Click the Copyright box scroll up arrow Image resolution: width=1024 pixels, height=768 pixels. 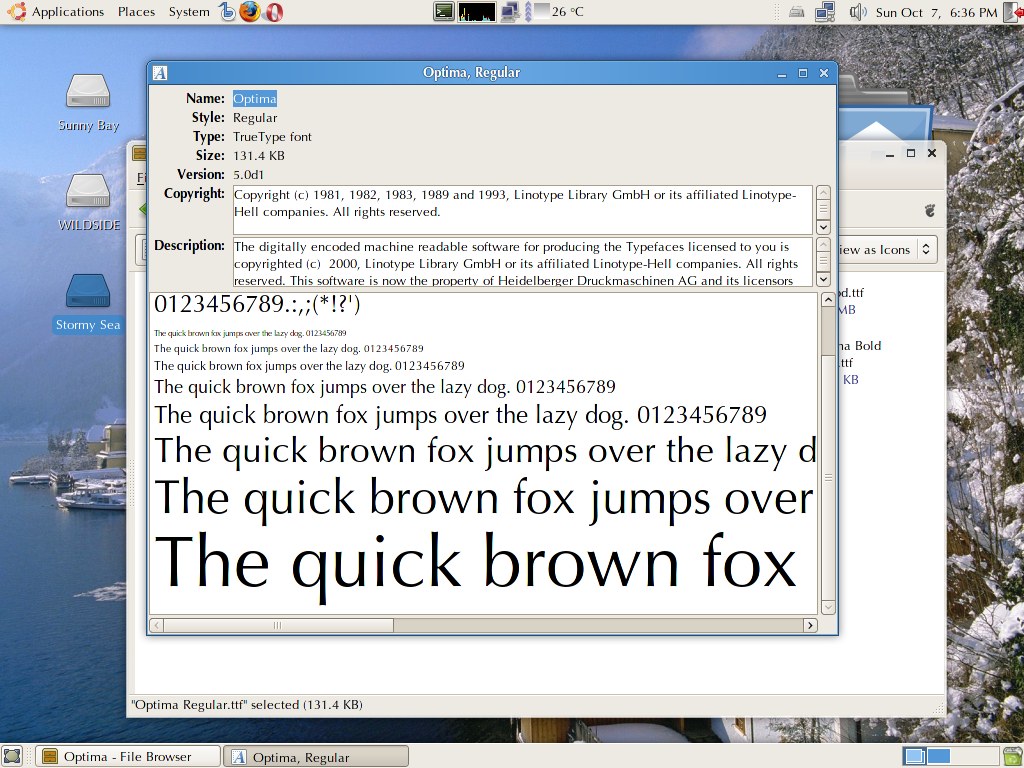click(823, 193)
